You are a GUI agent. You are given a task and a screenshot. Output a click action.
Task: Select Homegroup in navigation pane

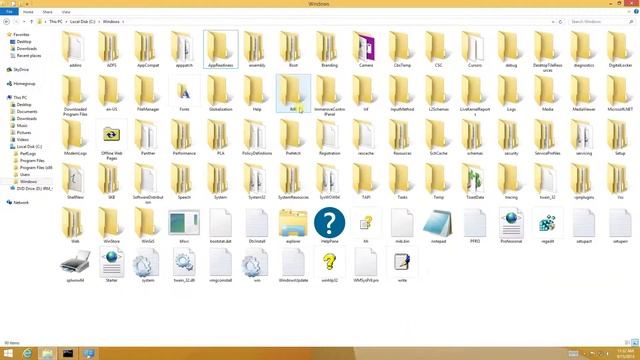(24, 83)
